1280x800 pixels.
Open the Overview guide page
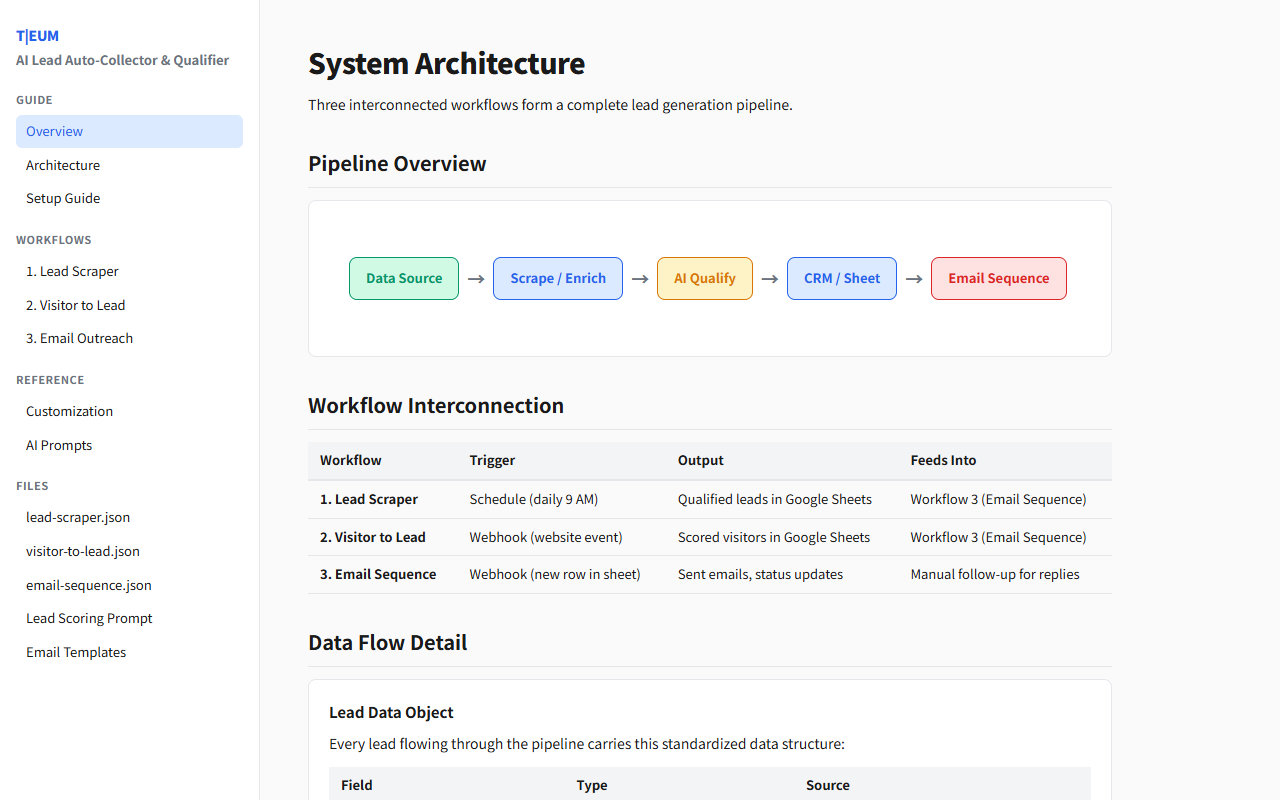click(x=55, y=131)
